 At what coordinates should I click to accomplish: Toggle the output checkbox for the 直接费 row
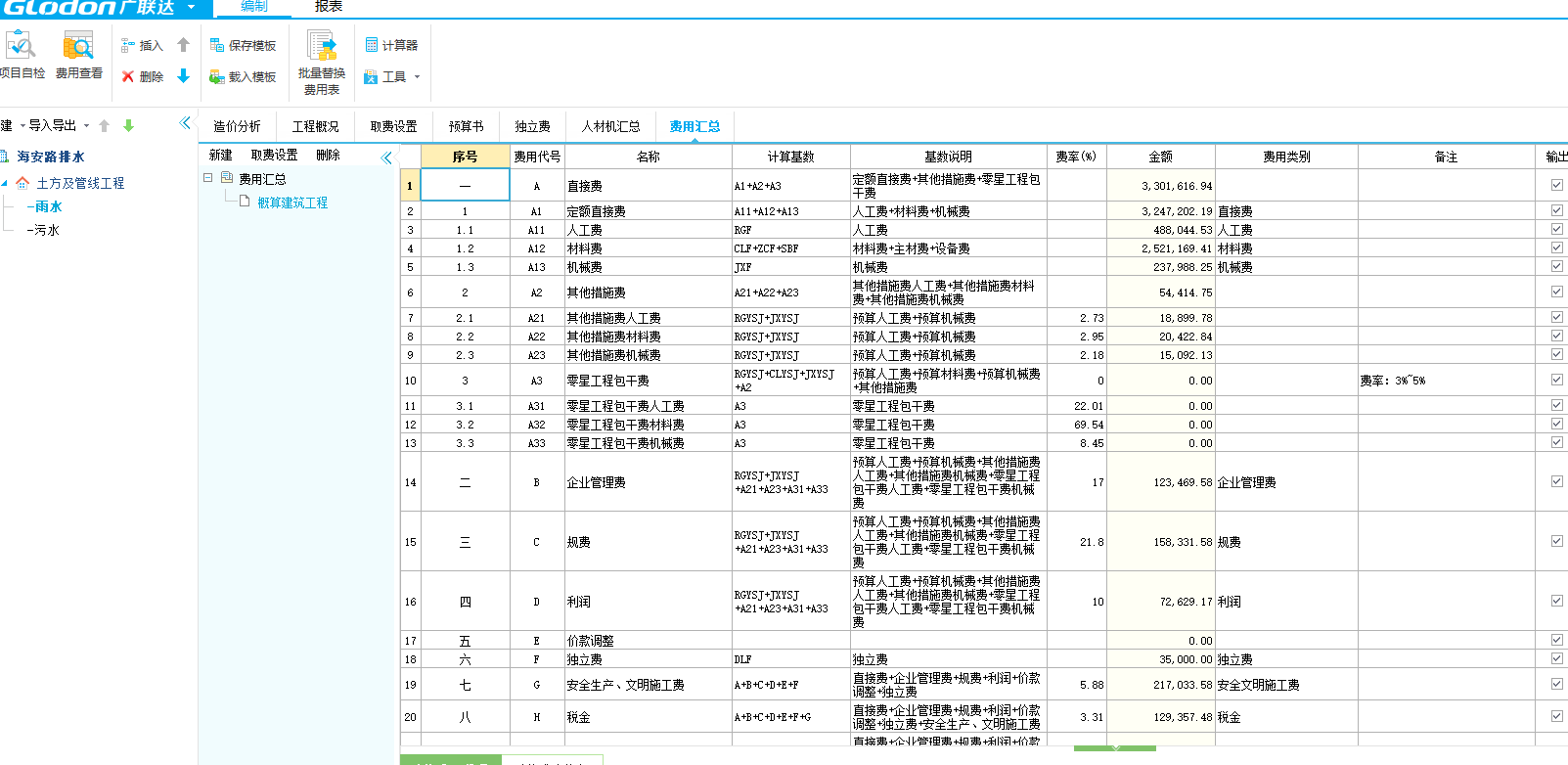[x=1556, y=185]
